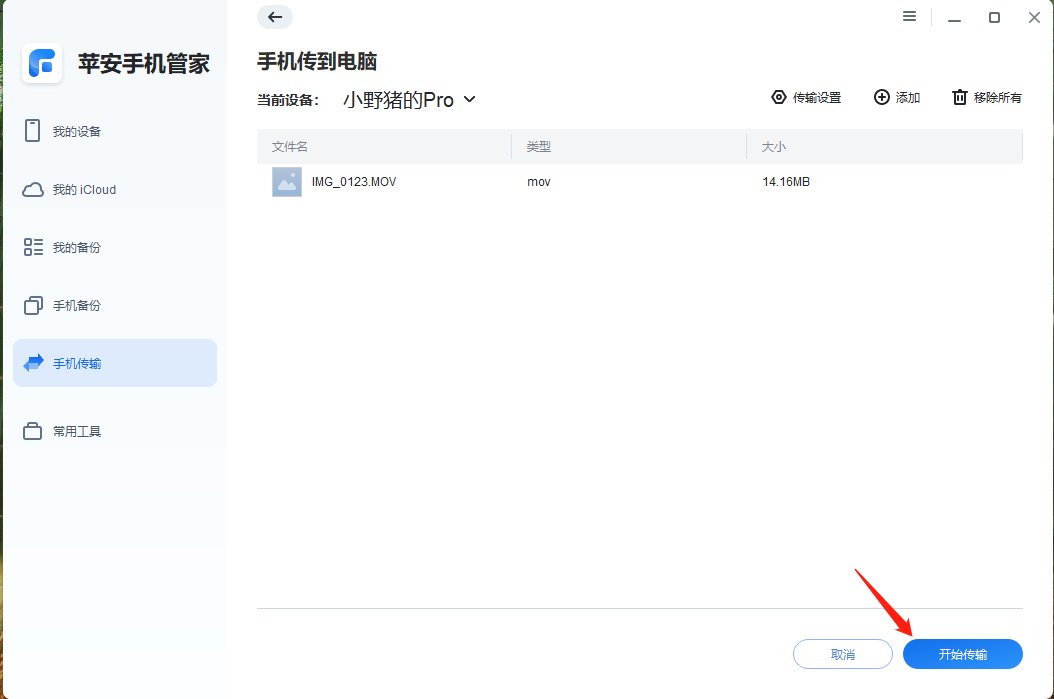
Task: Open the hamburger menu at top right
Action: click(x=908, y=16)
